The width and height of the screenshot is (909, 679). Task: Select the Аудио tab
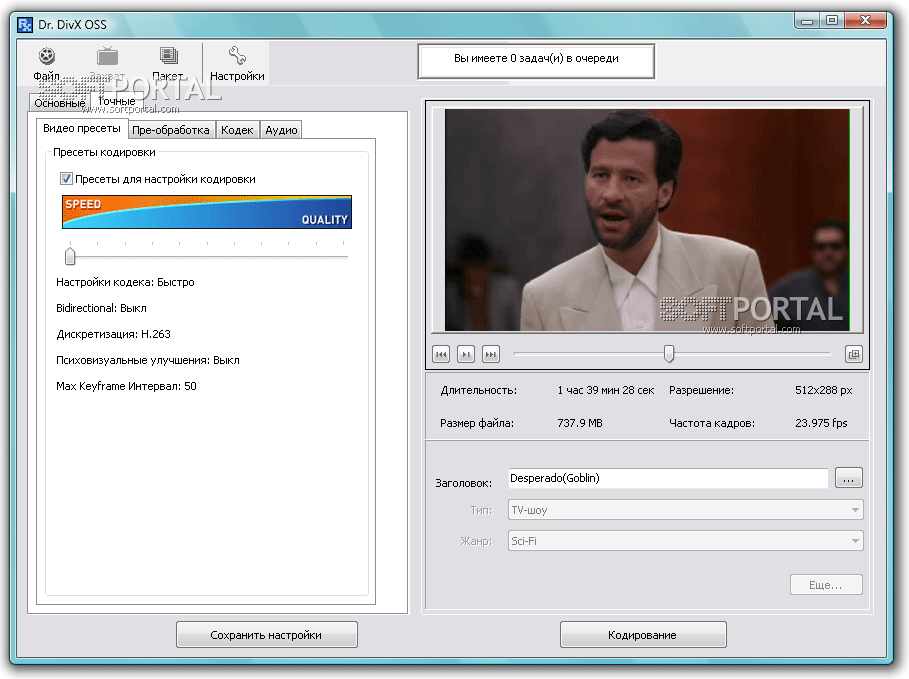pos(281,130)
